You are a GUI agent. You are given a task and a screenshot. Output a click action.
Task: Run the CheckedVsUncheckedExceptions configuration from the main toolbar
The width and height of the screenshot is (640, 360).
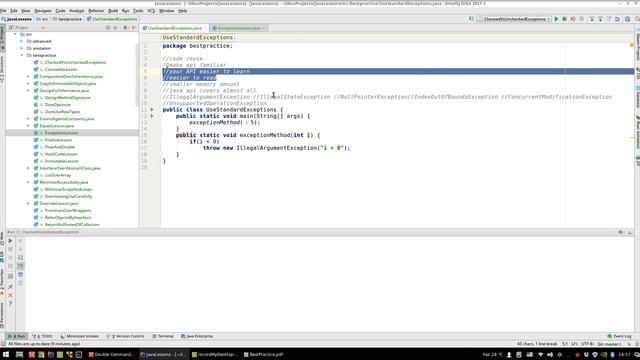point(556,19)
